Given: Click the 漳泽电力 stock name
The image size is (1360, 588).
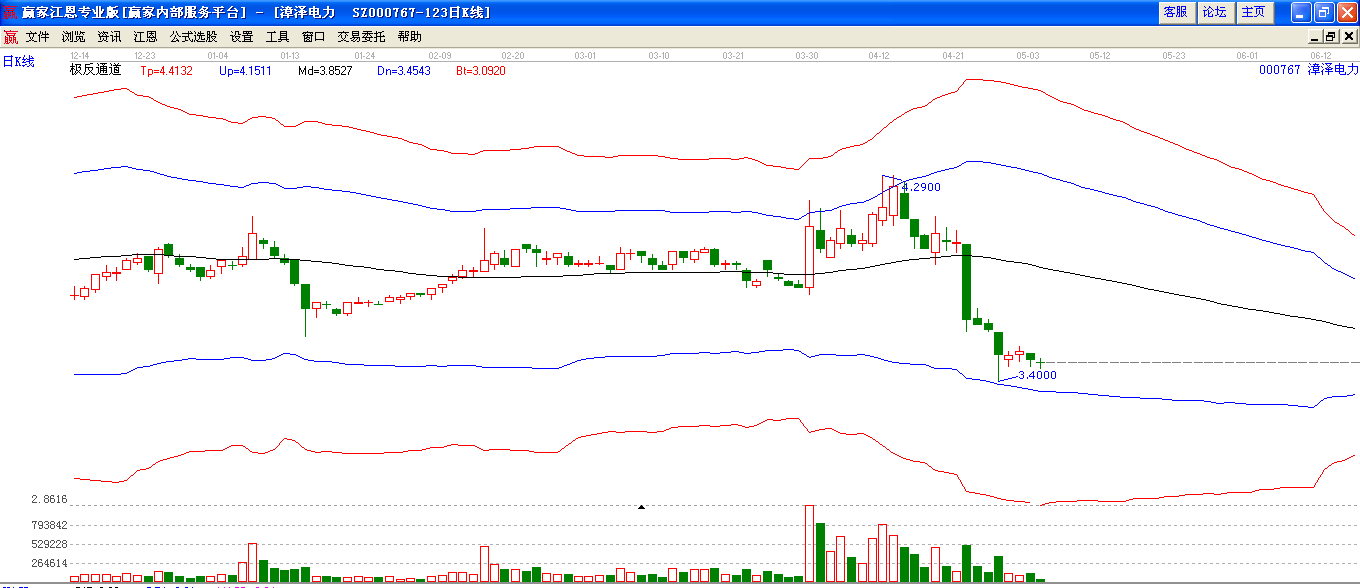Looking at the screenshot, I should pyautogui.click(x=1333, y=70).
